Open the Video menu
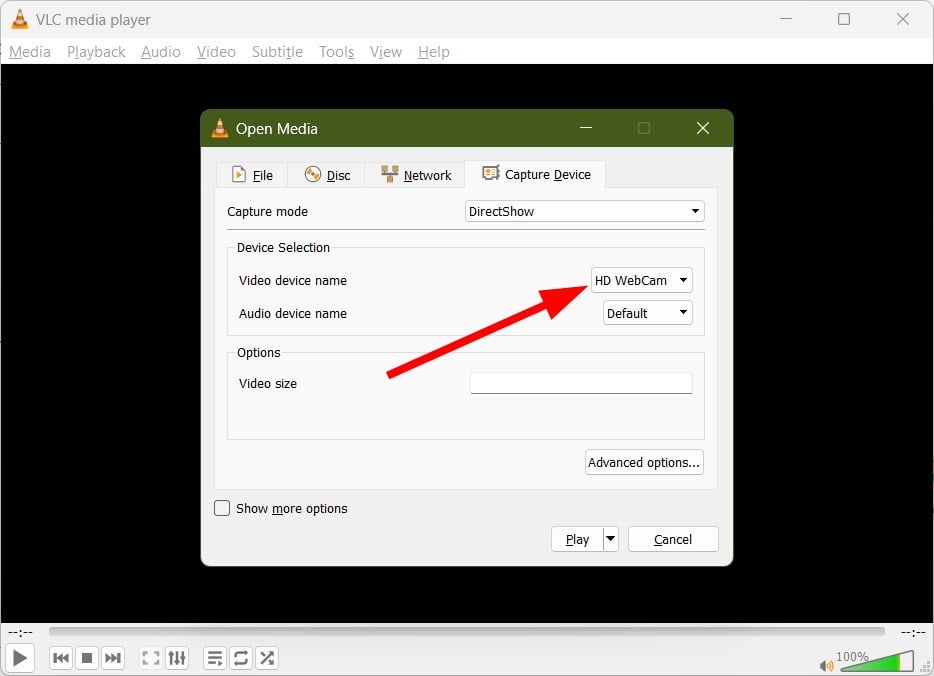Image resolution: width=934 pixels, height=676 pixels. tap(216, 52)
